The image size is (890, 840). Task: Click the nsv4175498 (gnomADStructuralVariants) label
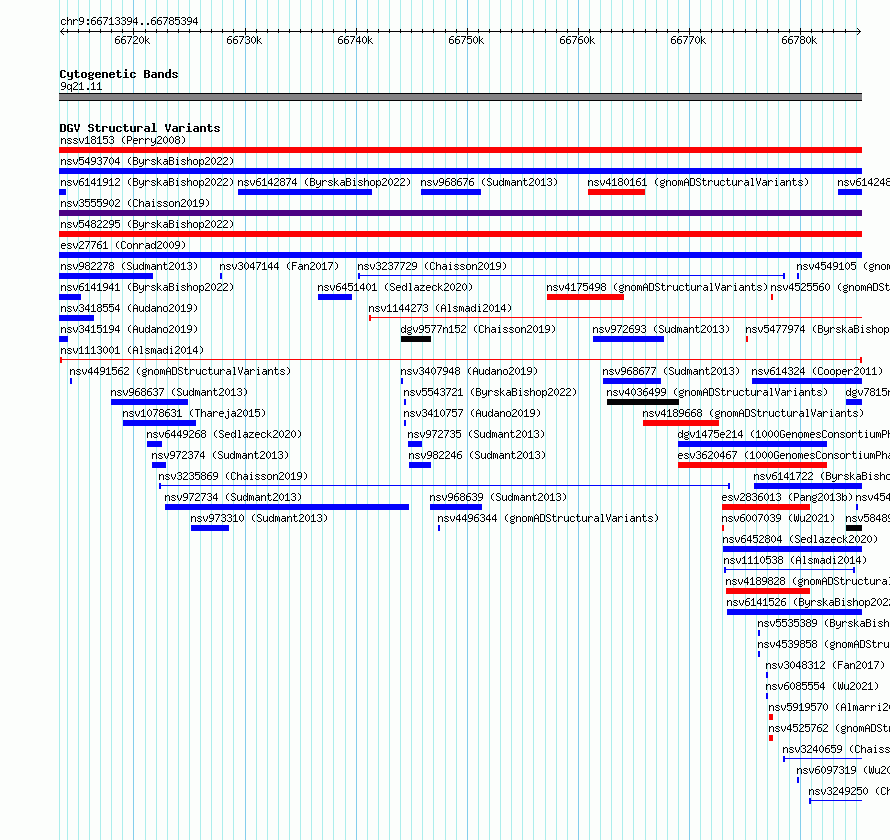657,287
